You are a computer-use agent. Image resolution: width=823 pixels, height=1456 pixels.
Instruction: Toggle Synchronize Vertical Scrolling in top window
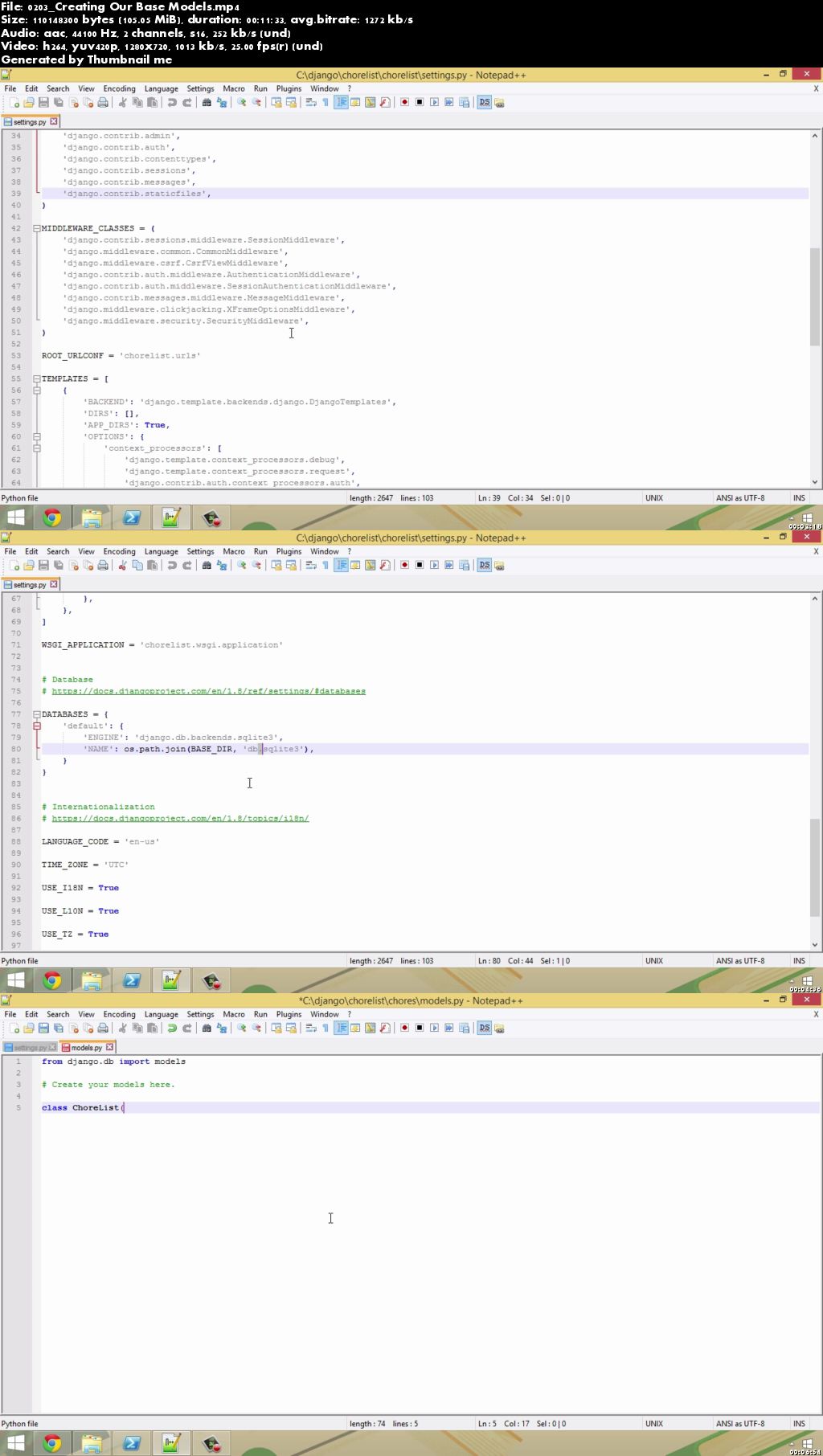coord(276,103)
